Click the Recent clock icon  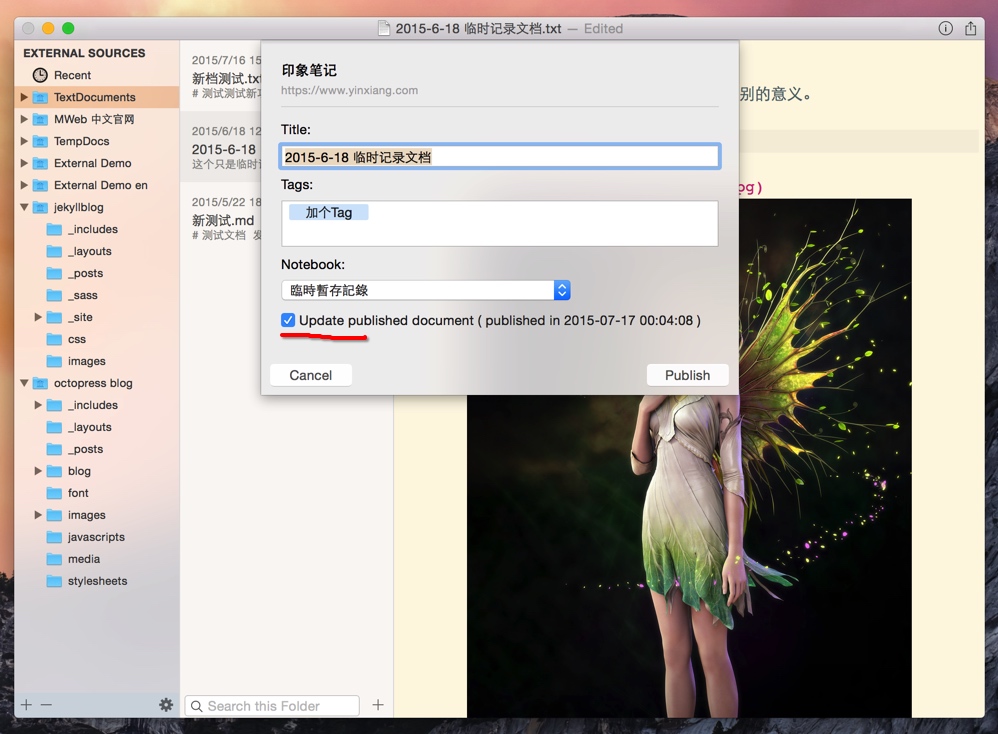tap(40, 75)
